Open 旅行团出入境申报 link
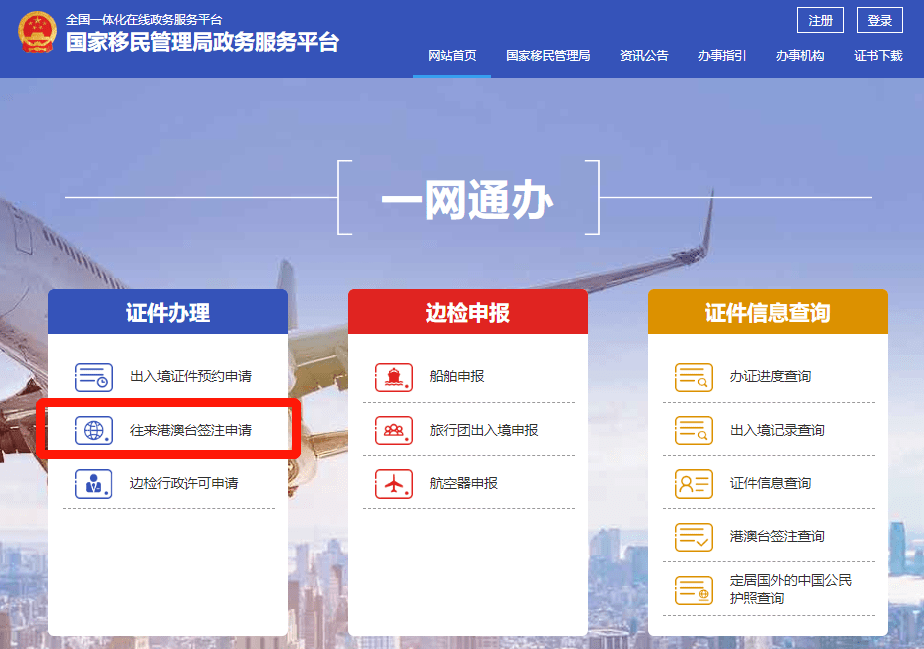This screenshot has width=924, height=649. tap(484, 430)
